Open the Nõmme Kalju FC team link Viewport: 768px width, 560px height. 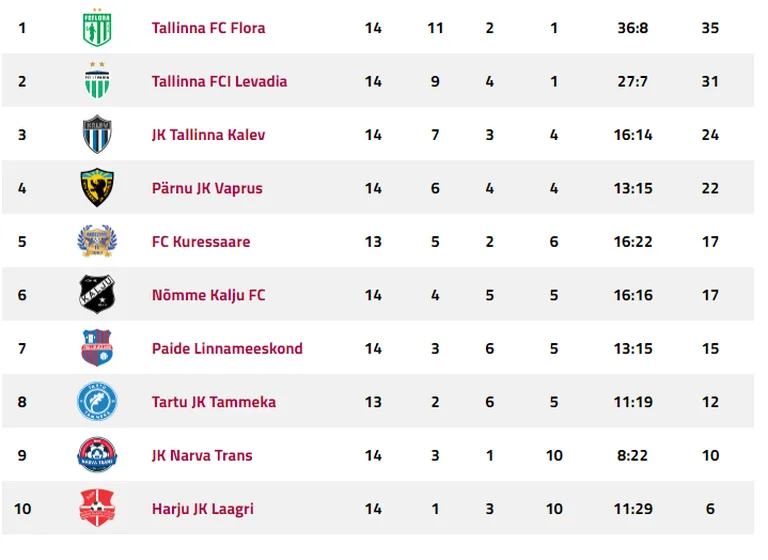tap(208, 295)
